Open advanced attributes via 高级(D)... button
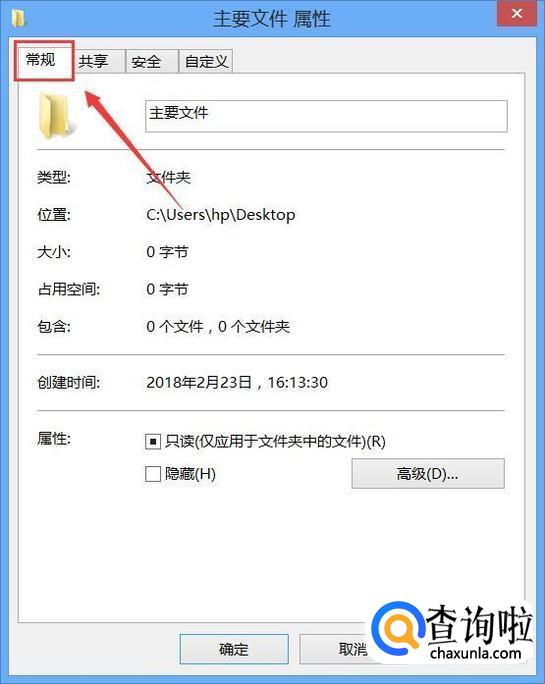 point(428,473)
